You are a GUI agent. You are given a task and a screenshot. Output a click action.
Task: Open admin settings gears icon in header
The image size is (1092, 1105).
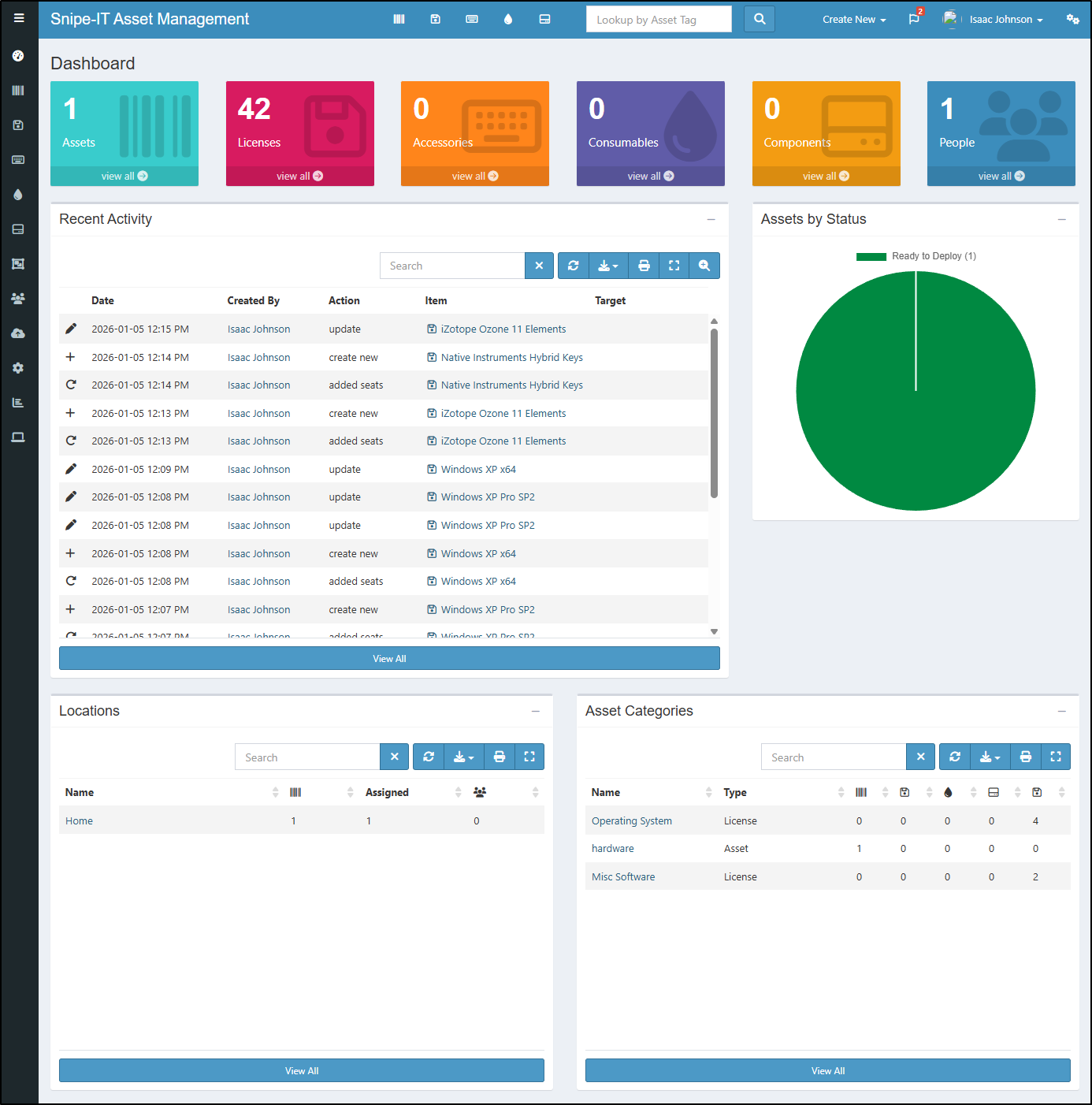click(1072, 19)
